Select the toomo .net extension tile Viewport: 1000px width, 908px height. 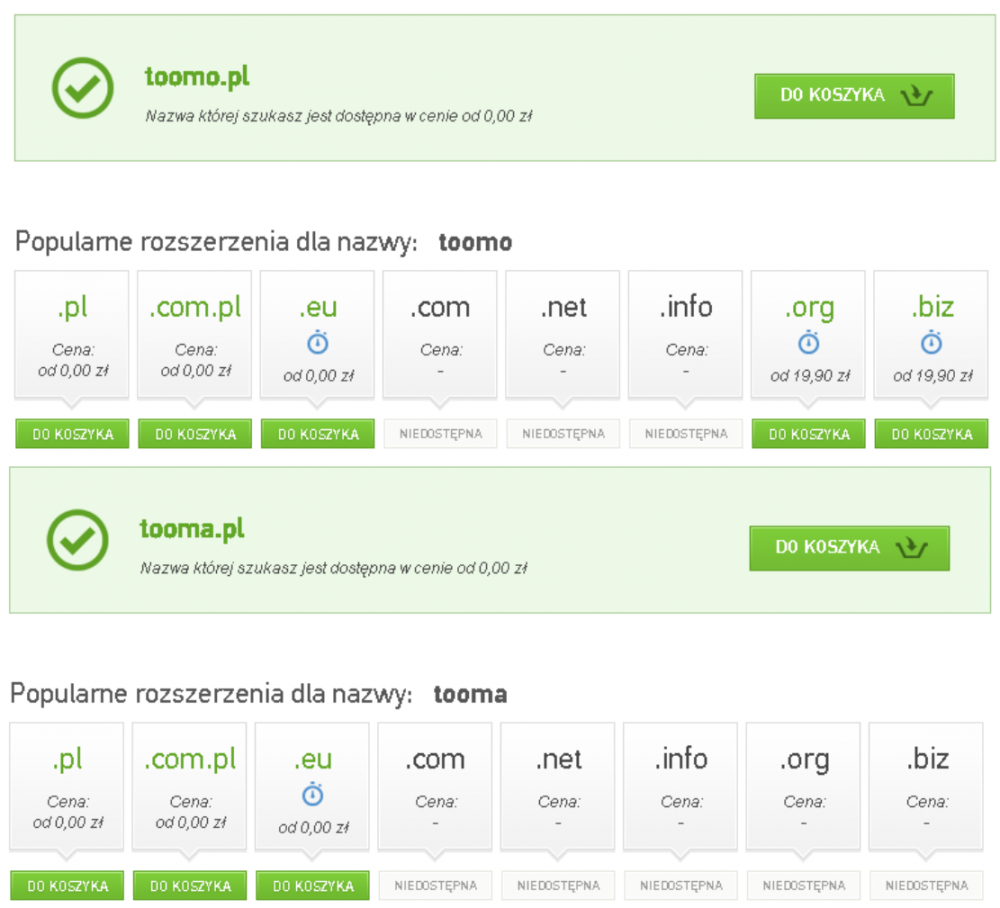tap(563, 334)
